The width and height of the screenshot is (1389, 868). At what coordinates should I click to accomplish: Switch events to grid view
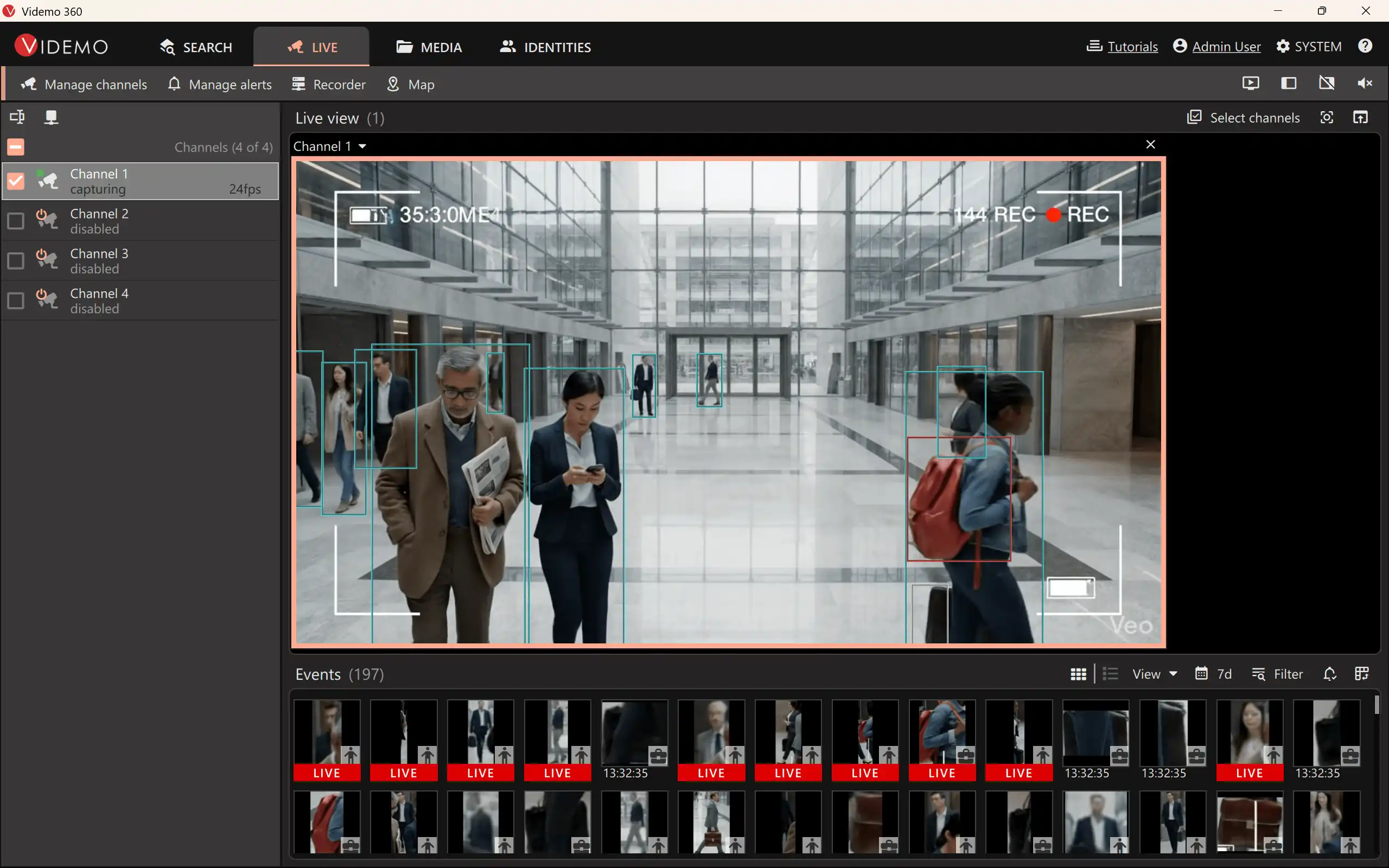click(1078, 674)
